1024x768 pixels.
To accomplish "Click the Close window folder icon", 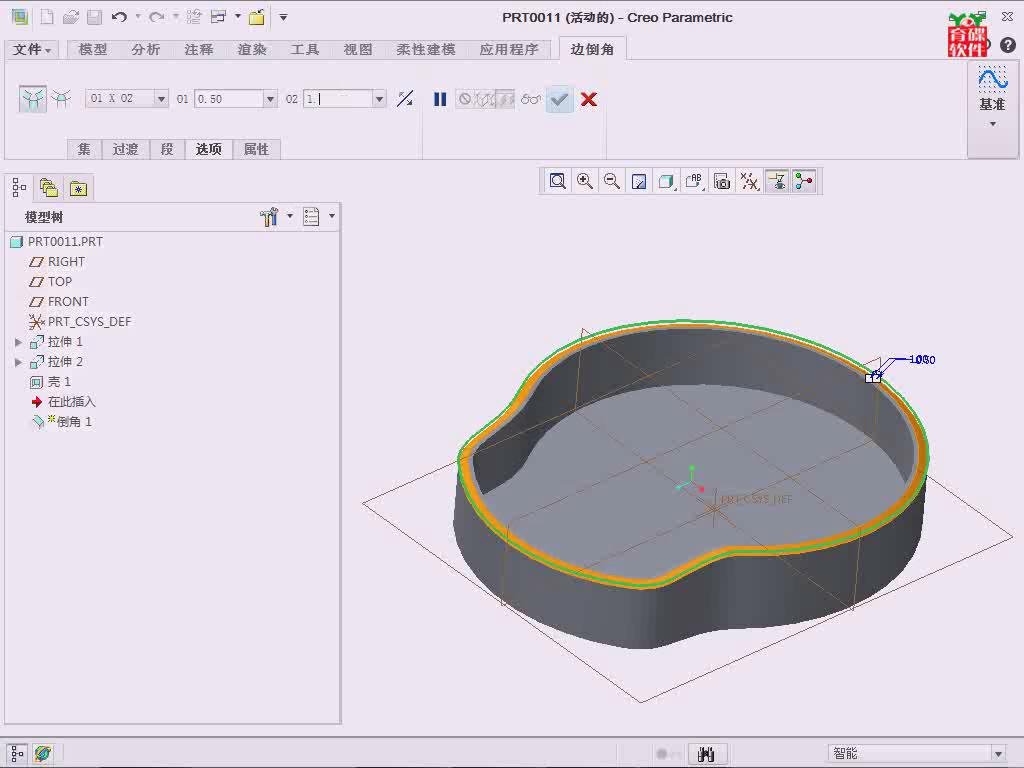I will coord(257,17).
